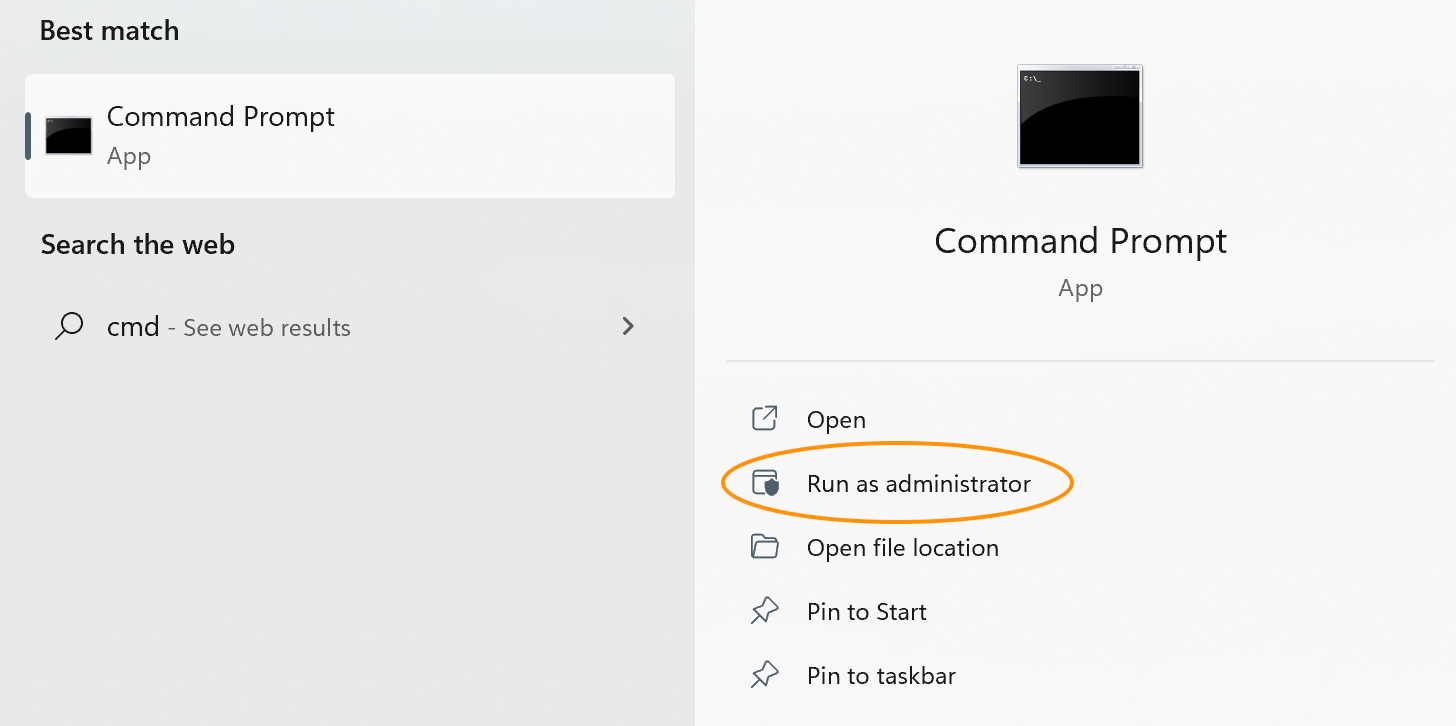Click the Search the web heading
Viewport: 1456px width, 726px height.
point(138,245)
